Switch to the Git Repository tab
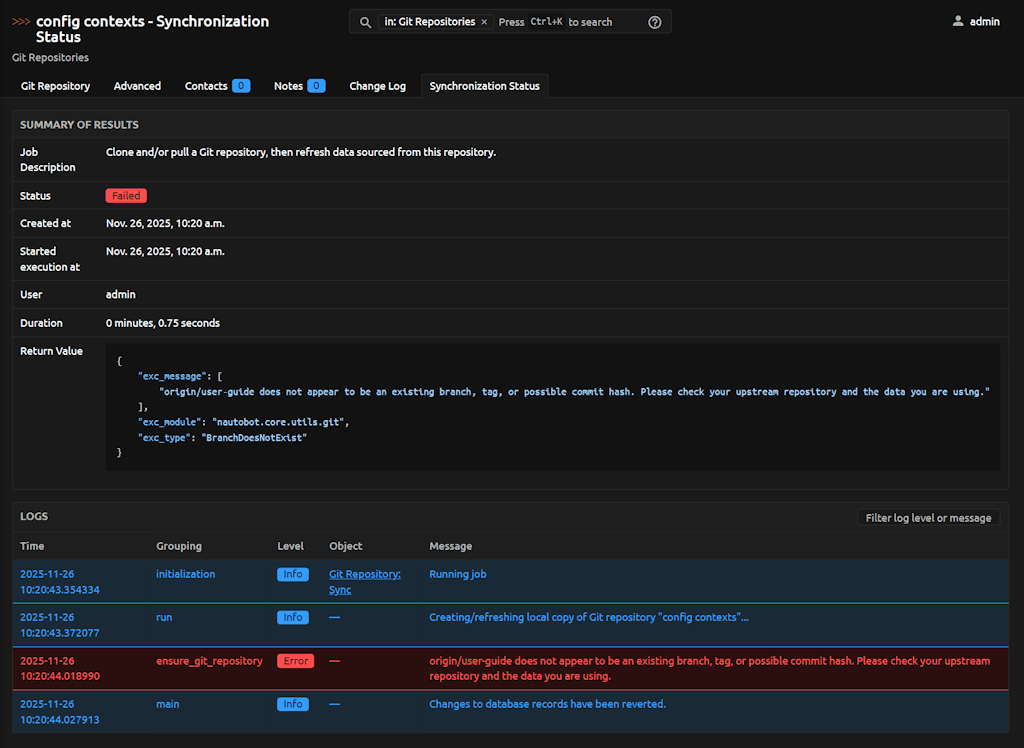 point(56,86)
